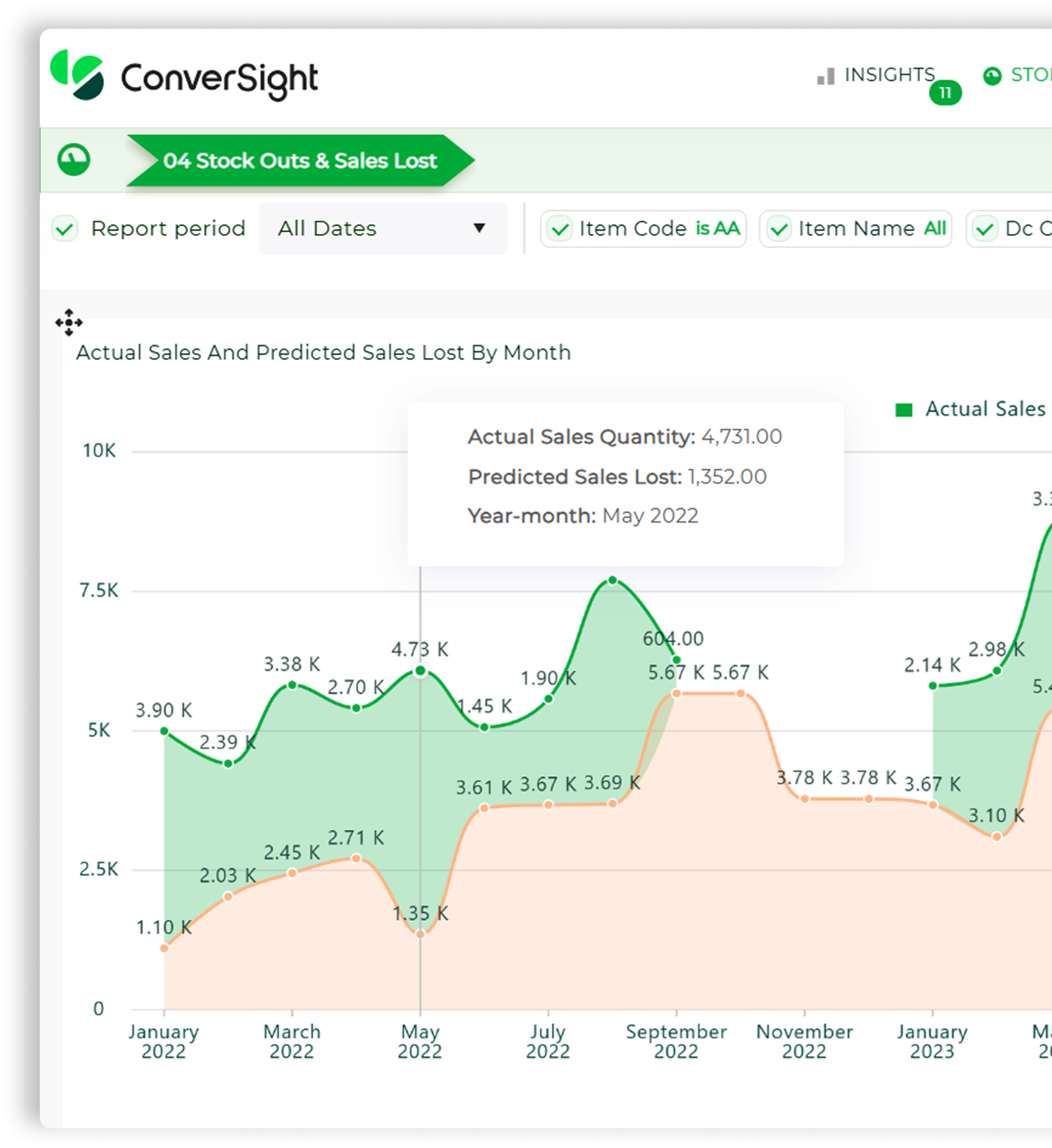The image size is (1052, 1148).
Task: Click the November 2022 predicted point 3.78 K
Action: pos(804,799)
